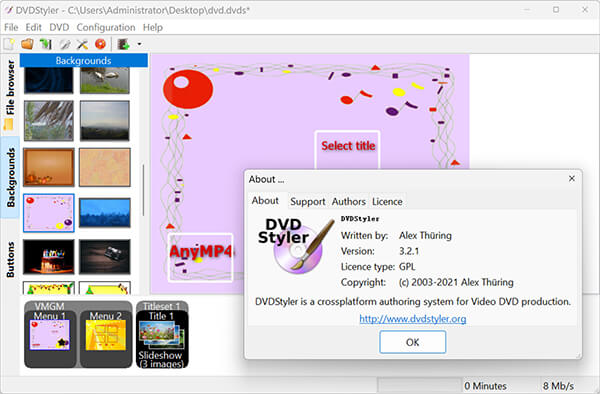
Task: Open the DVD menu
Action: (x=59, y=28)
